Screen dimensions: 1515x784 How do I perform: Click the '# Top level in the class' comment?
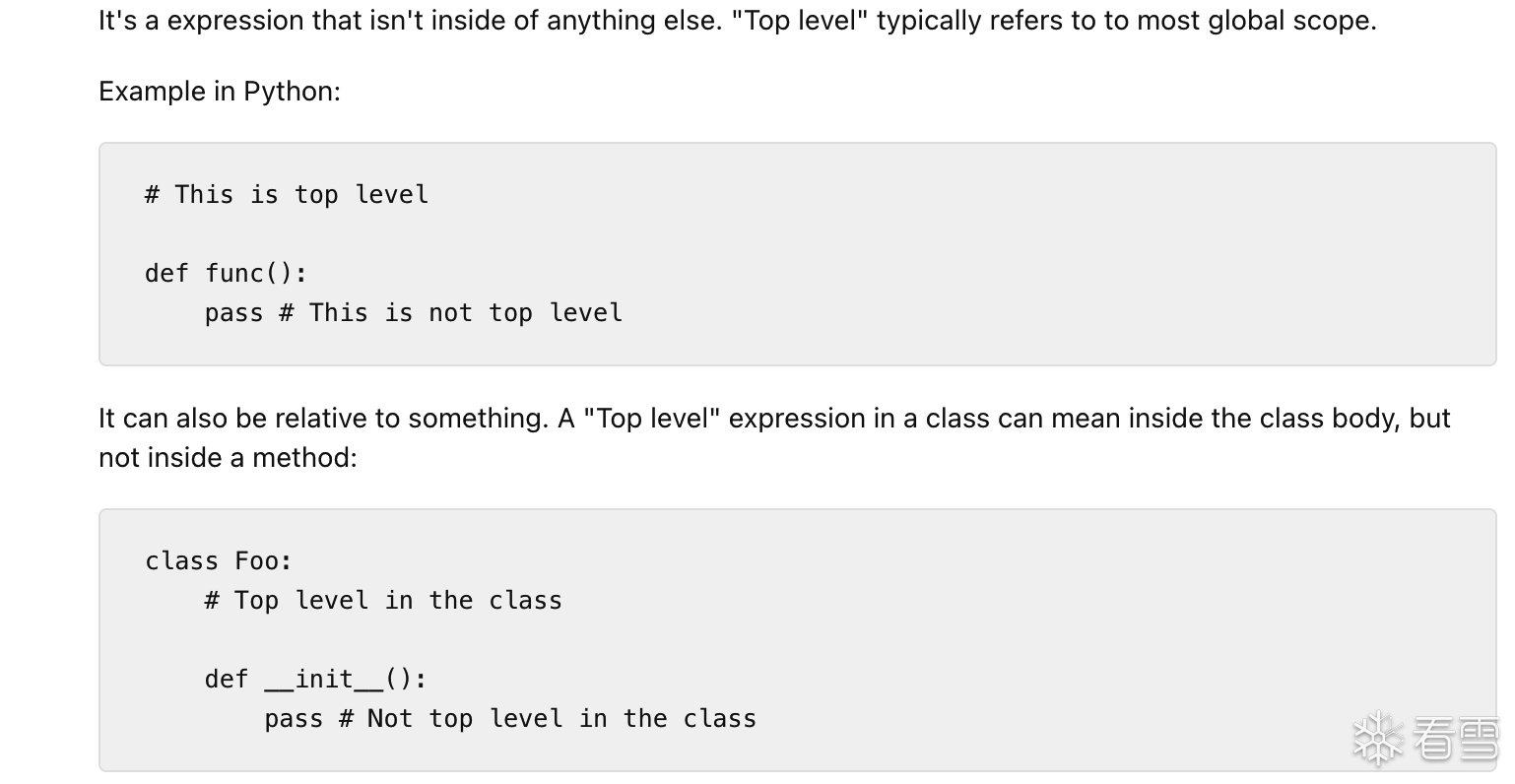(x=383, y=601)
